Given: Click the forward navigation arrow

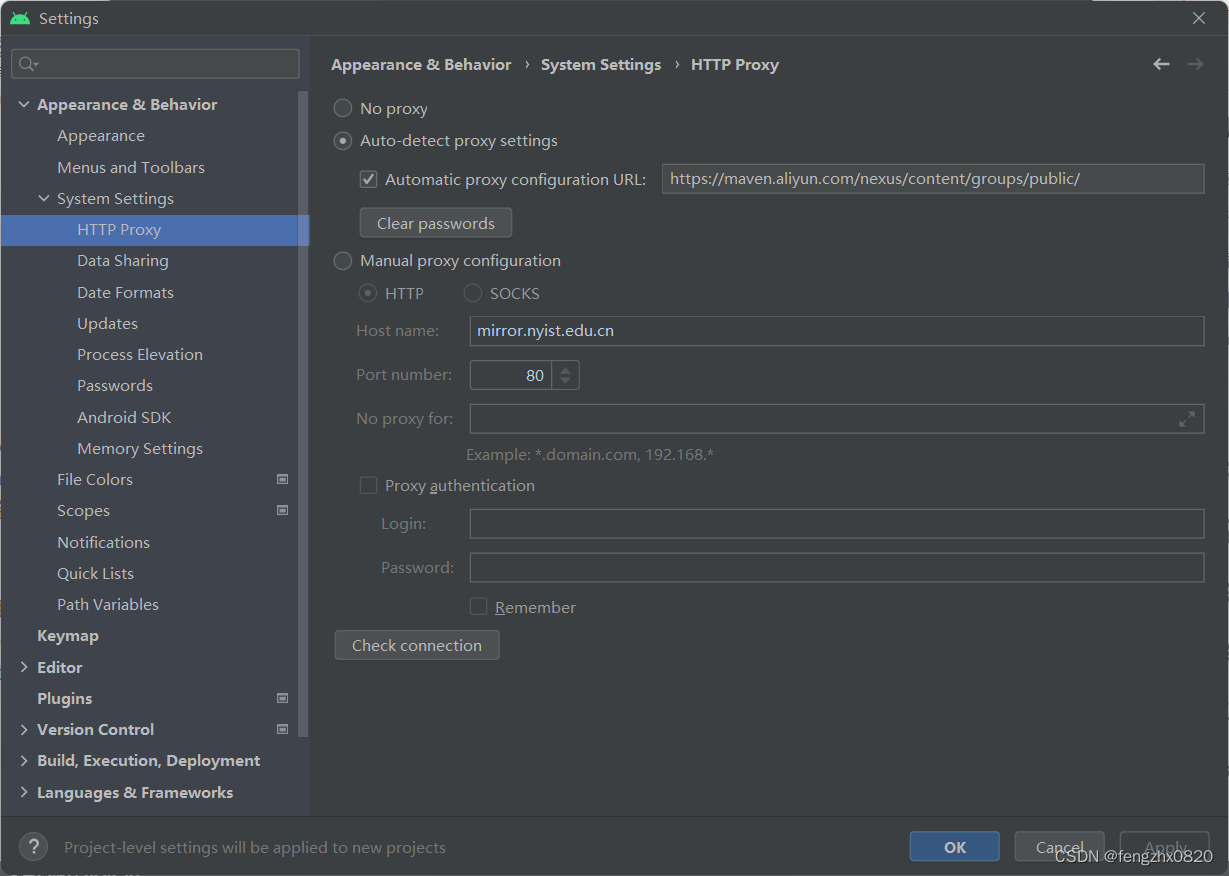Looking at the screenshot, I should pyautogui.click(x=1195, y=63).
